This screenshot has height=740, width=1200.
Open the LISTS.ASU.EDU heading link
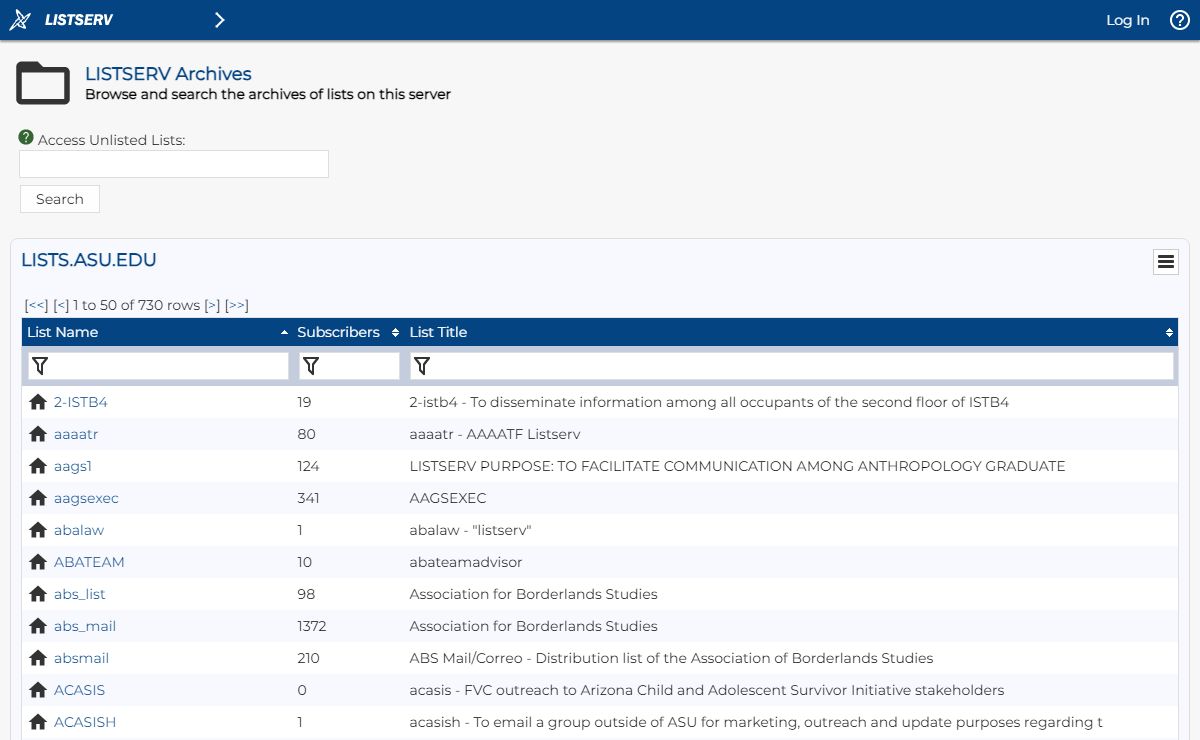pyautogui.click(x=89, y=260)
